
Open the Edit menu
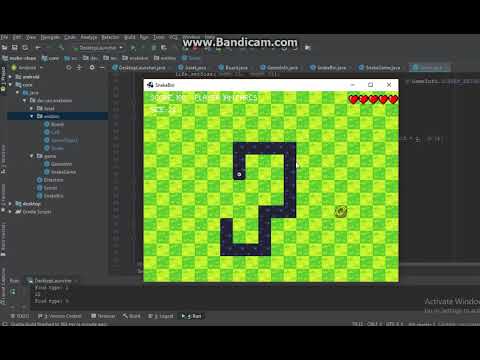coord(17,37)
